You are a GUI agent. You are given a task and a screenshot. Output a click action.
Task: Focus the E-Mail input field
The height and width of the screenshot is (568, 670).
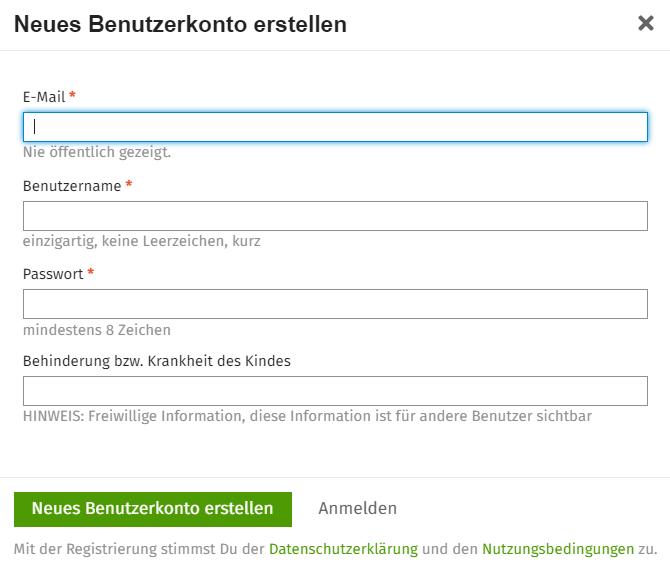[335, 127]
